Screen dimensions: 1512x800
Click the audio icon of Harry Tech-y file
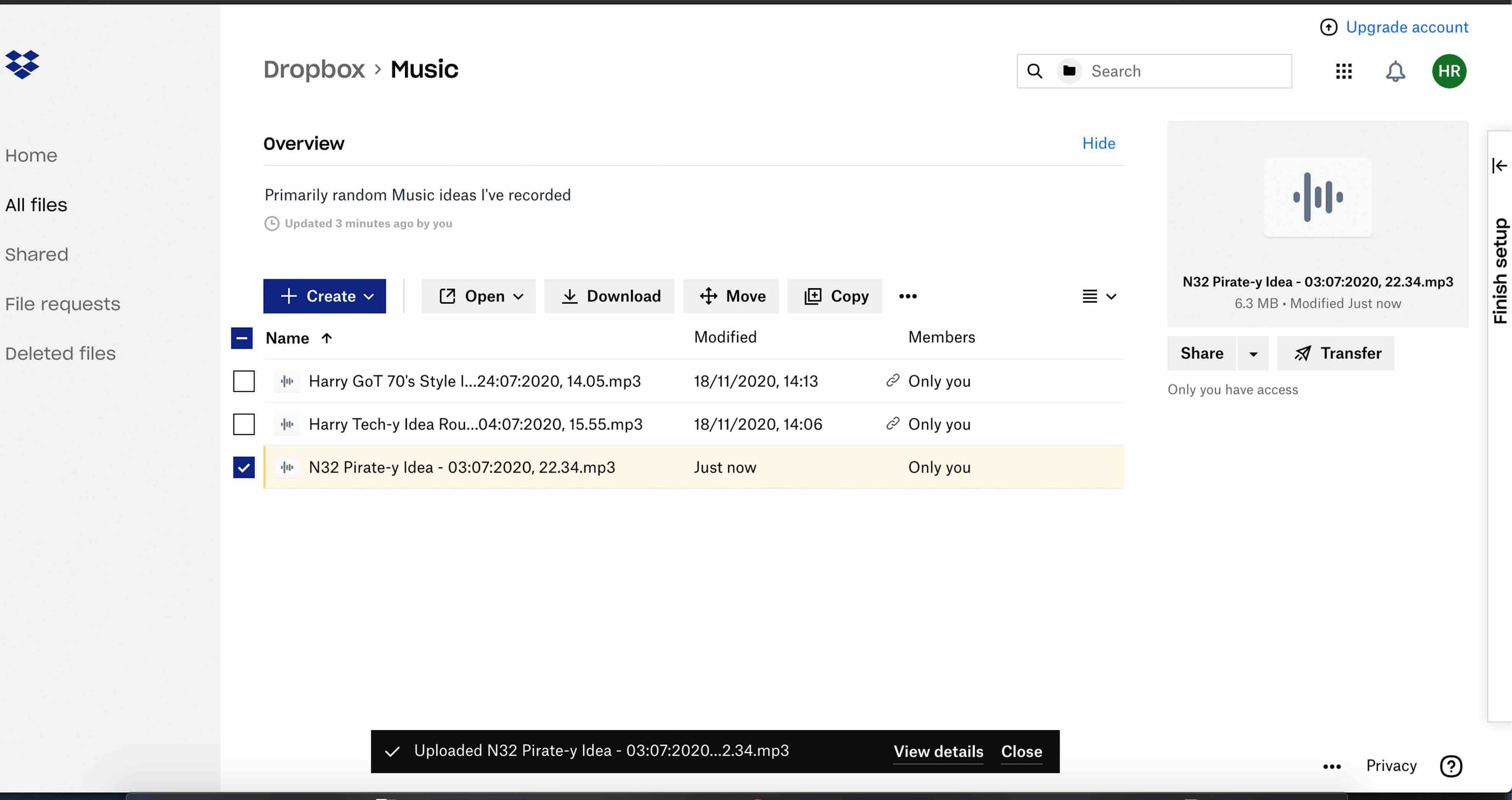pyautogui.click(x=287, y=424)
